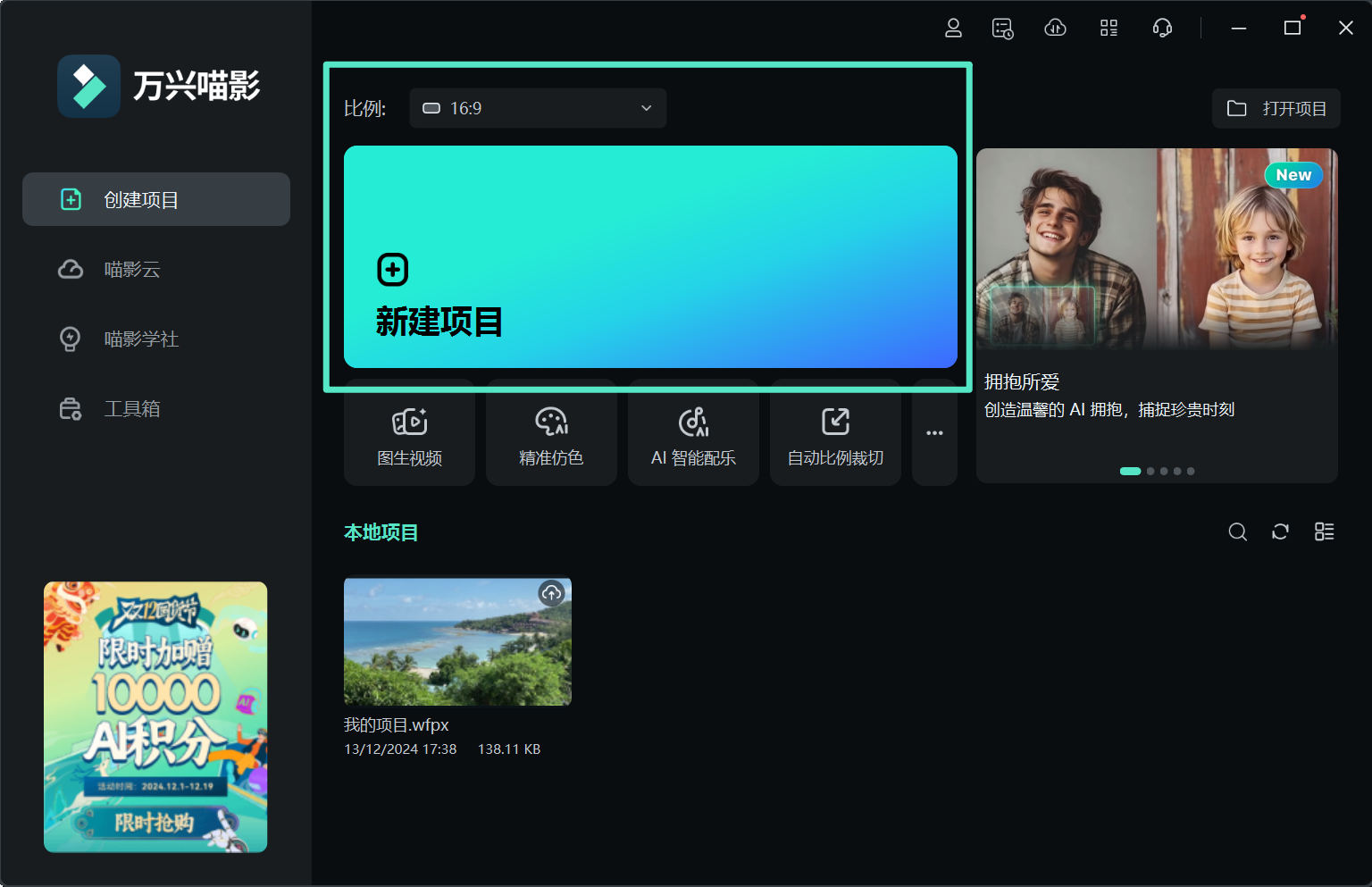Select the 精准仿色 feature

551,434
